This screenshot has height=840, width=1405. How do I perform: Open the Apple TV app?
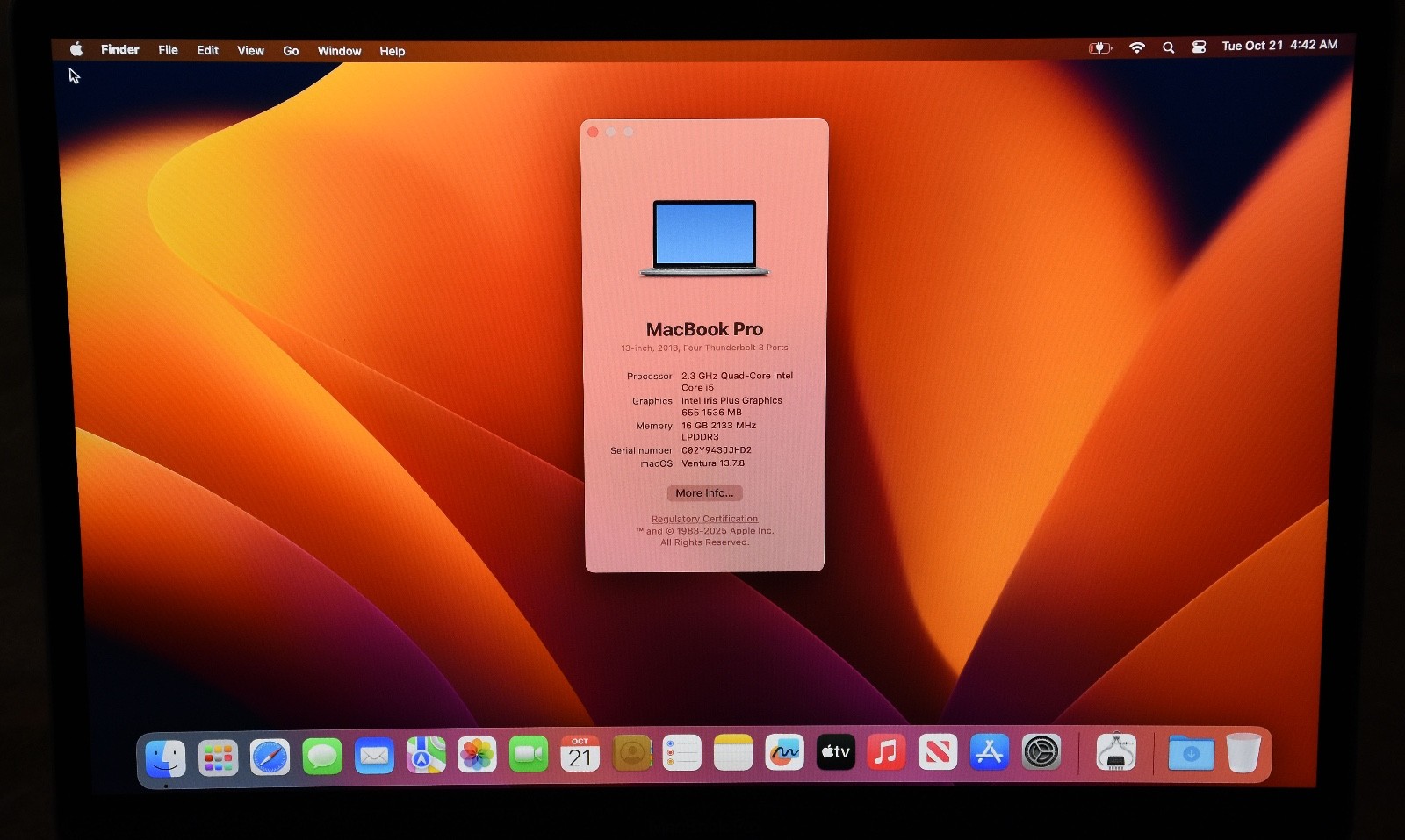[x=835, y=752]
